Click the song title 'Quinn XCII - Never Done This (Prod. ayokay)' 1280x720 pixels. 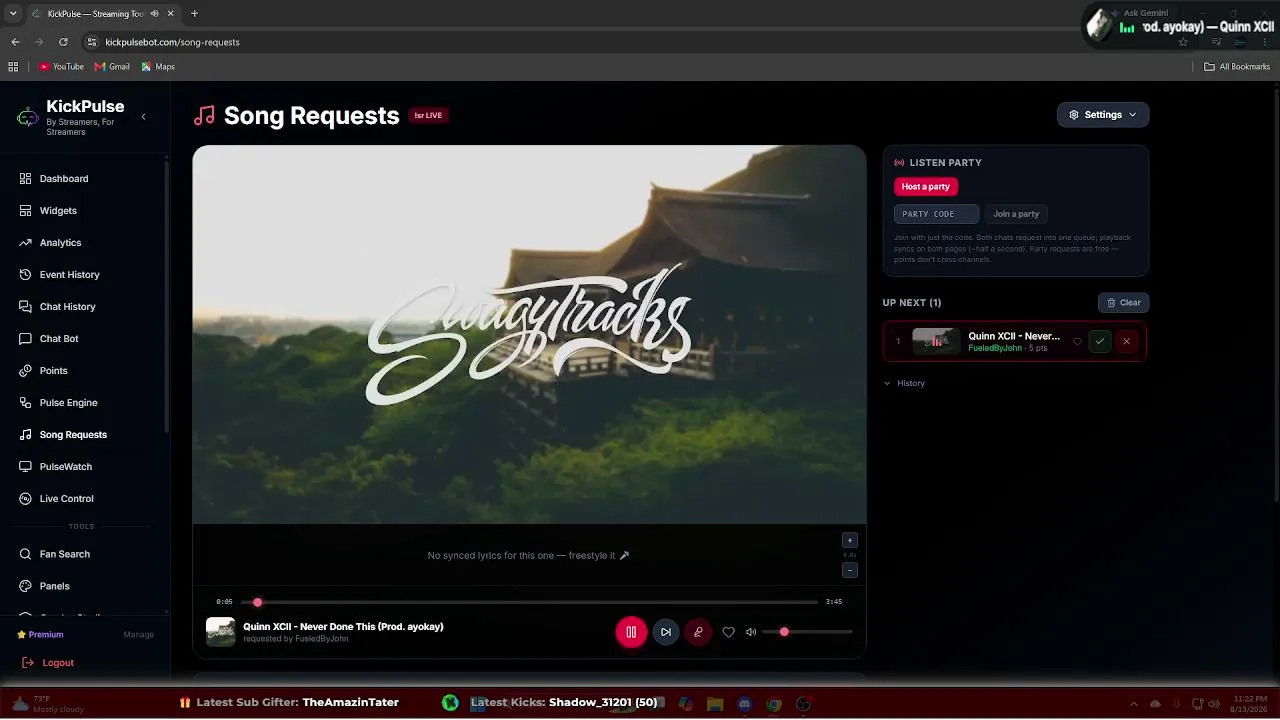[343, 627]
